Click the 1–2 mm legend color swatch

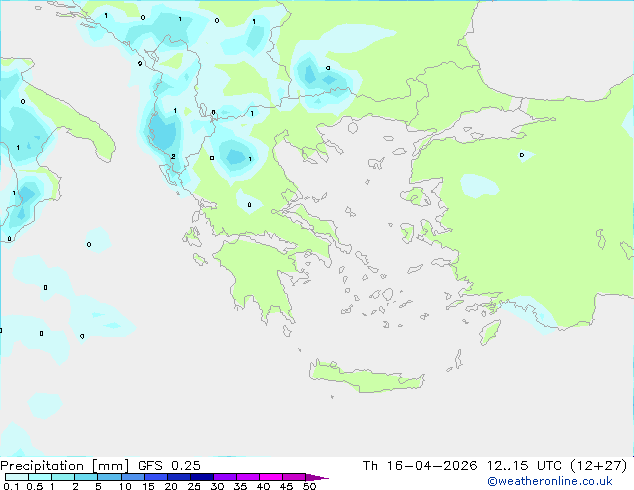tap(63, 477)
